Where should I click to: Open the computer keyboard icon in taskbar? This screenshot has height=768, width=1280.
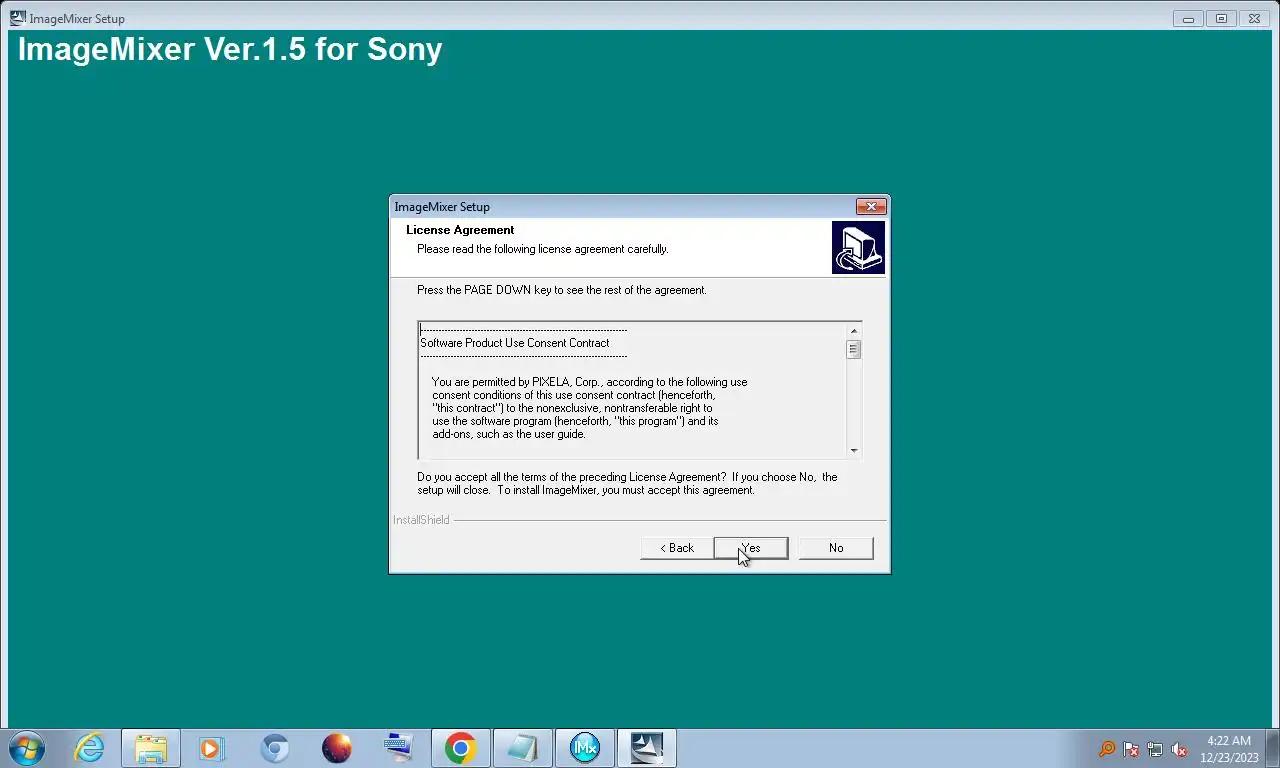coord(399,748)
